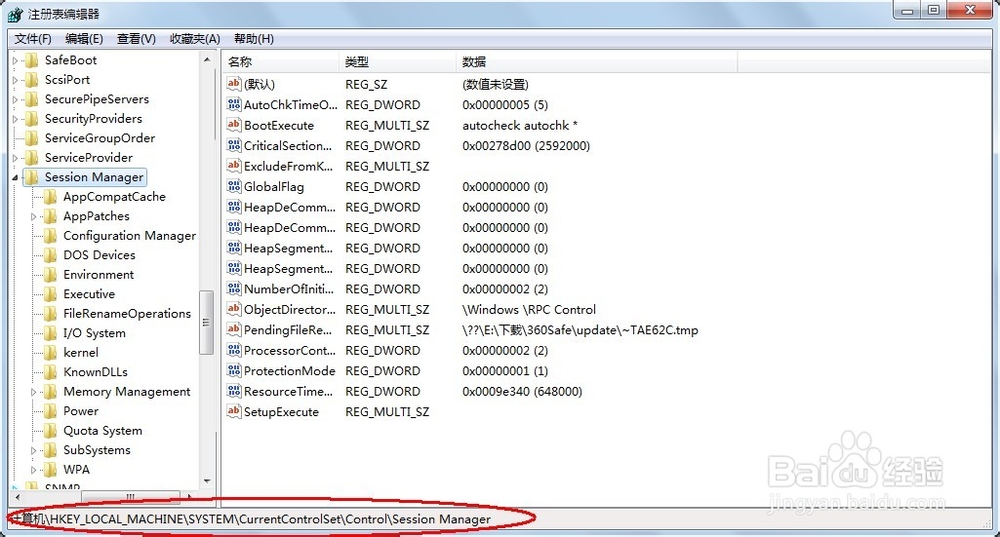Click the NumberOfIniti... DWORD icon

(x=234, y=288)
